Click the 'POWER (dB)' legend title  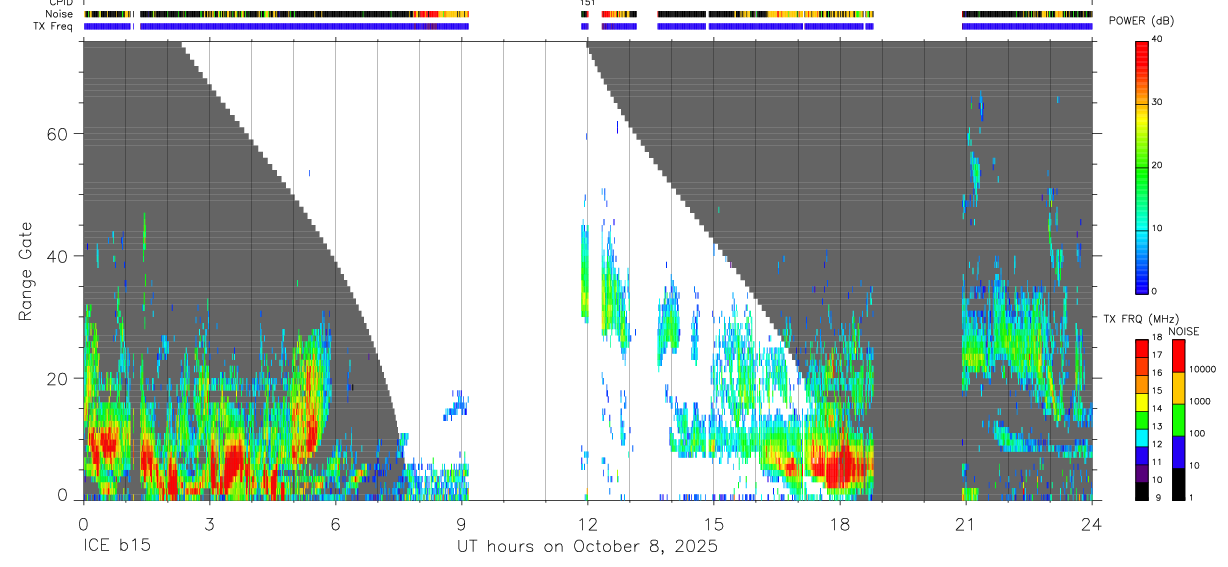(x=1141, y=21)
